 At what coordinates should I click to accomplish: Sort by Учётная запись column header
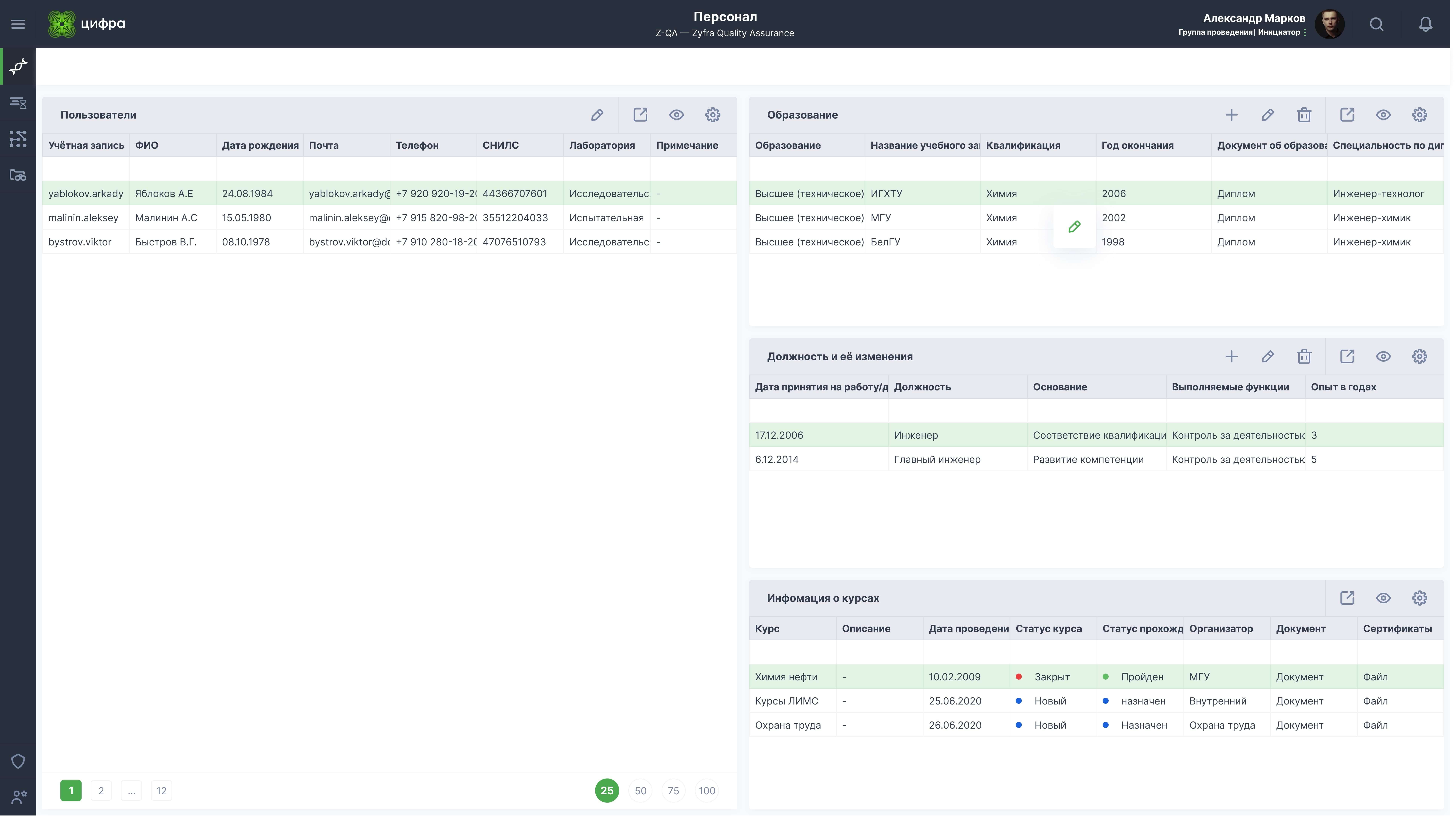[86, 145]
